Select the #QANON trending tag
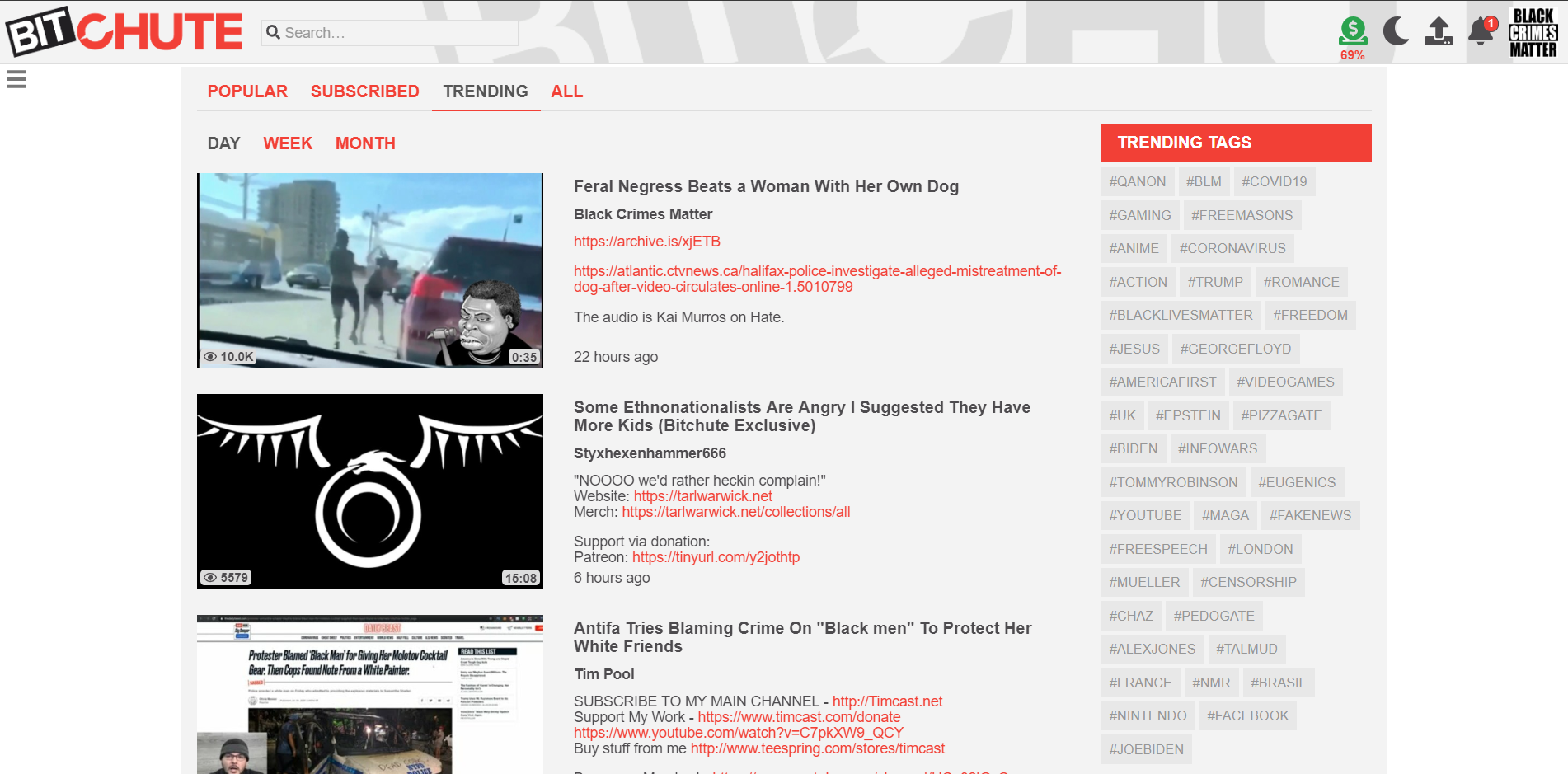The image size is (1568, 774). [x=1138, y=181]
